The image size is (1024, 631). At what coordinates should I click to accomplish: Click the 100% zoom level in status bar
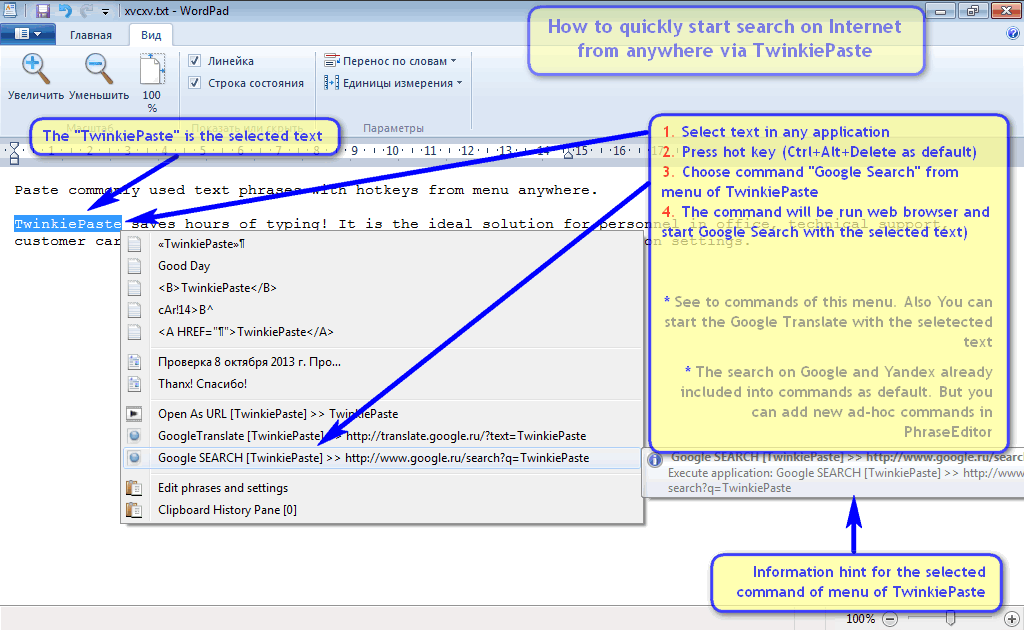(x=860, y=619)
